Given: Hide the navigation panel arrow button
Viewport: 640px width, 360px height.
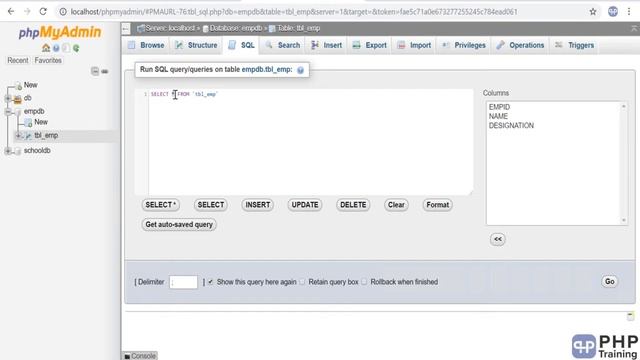Looking at the screenshot, I should [126, 28].
